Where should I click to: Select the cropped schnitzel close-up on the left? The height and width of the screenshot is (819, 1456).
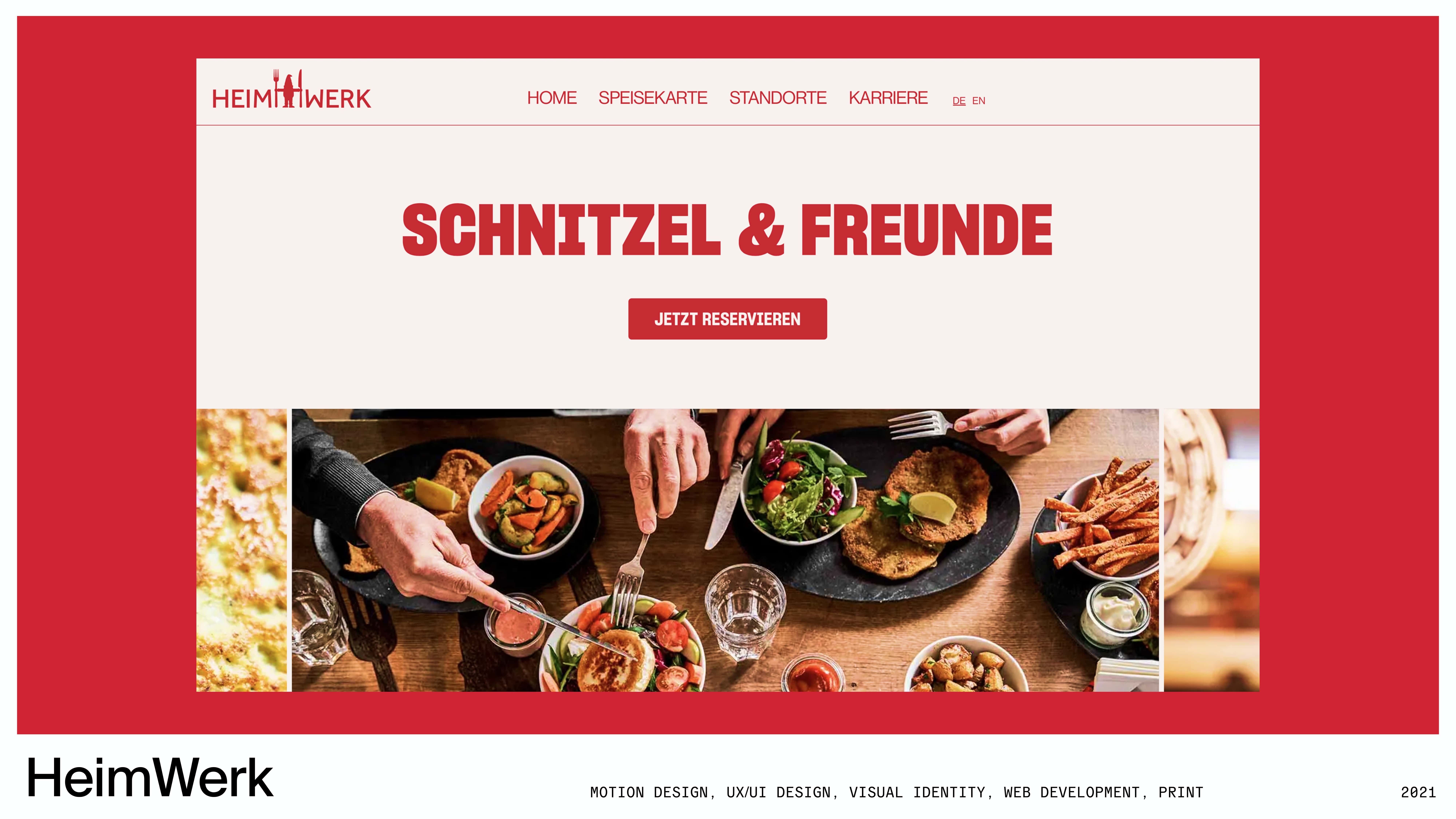(241, 550)
